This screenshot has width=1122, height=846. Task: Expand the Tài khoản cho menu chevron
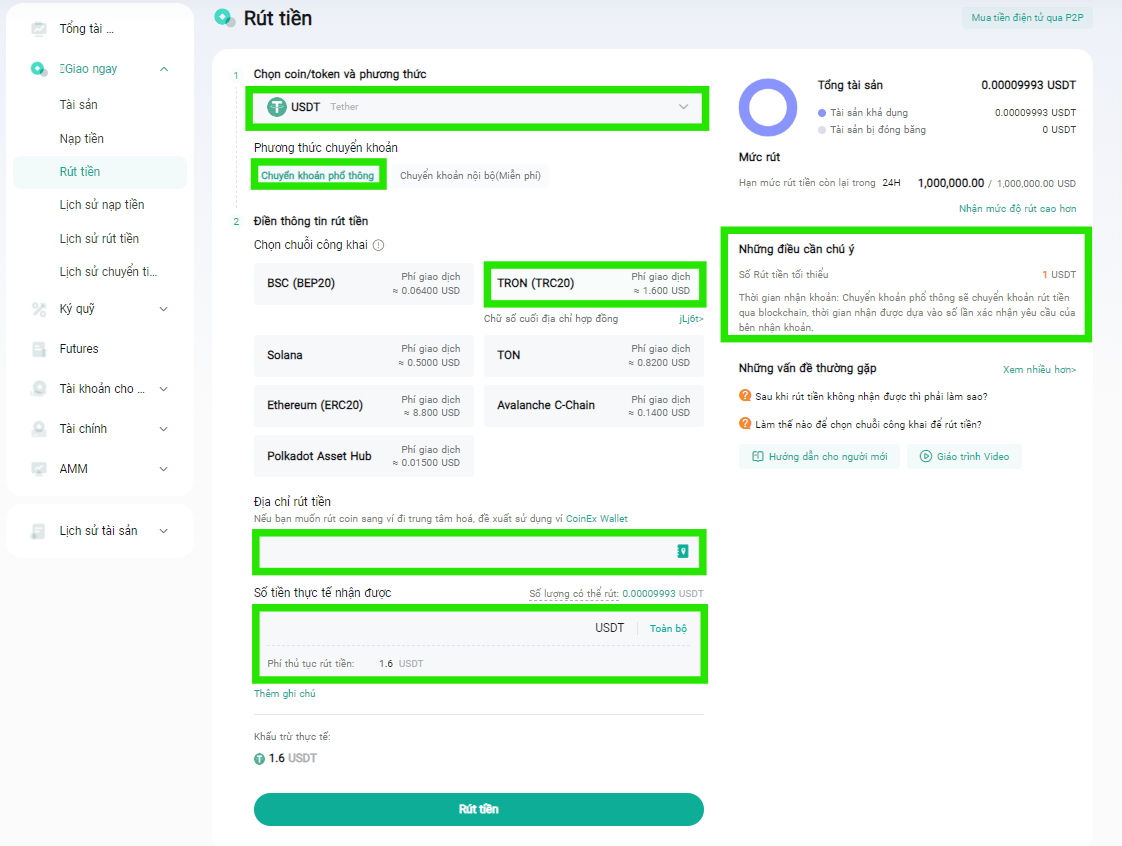pos(164,389)
